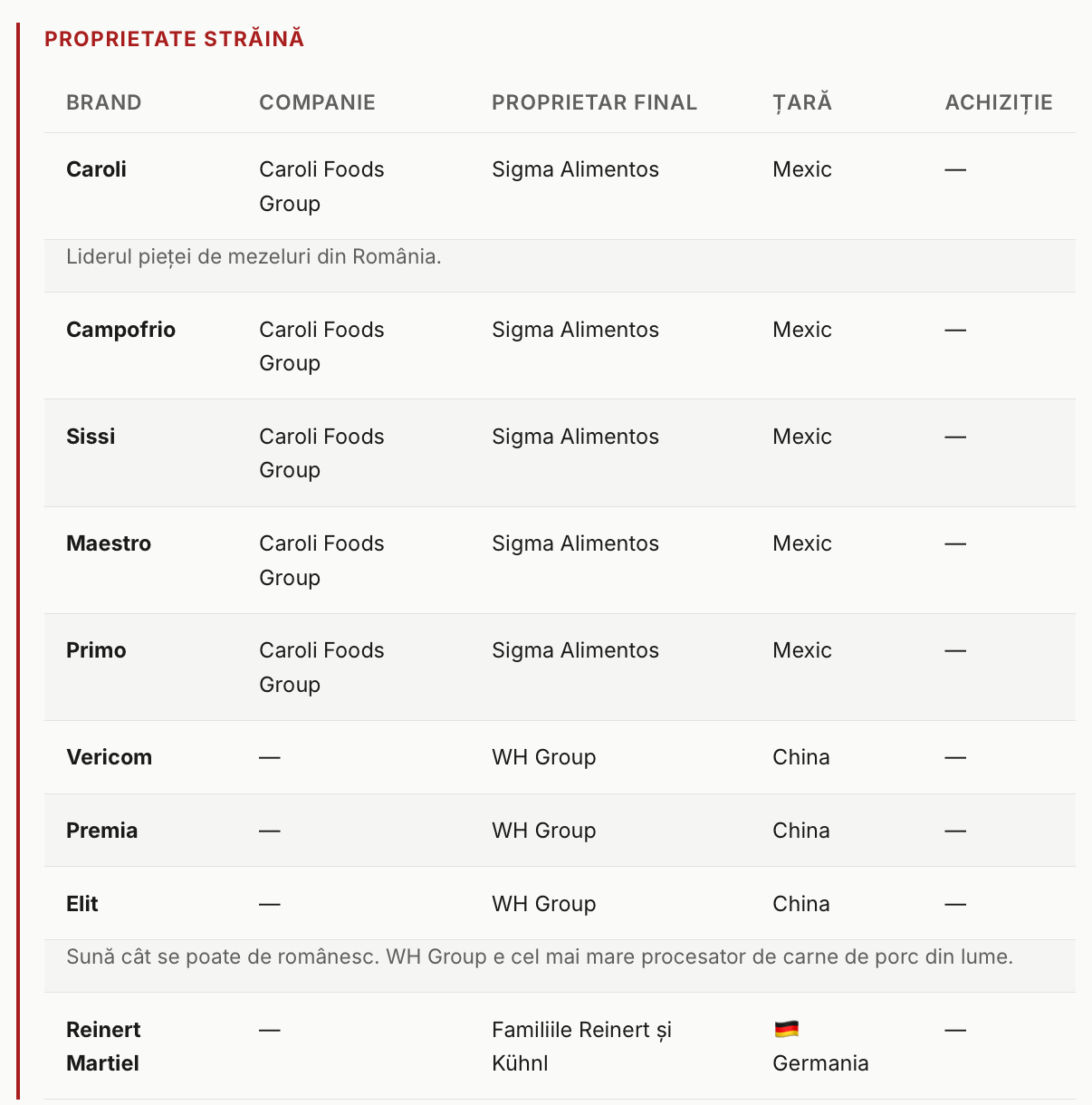Click the ACHIZIȚIE column header
This screenshot has height=1105, width=1092.
(999, 102)
